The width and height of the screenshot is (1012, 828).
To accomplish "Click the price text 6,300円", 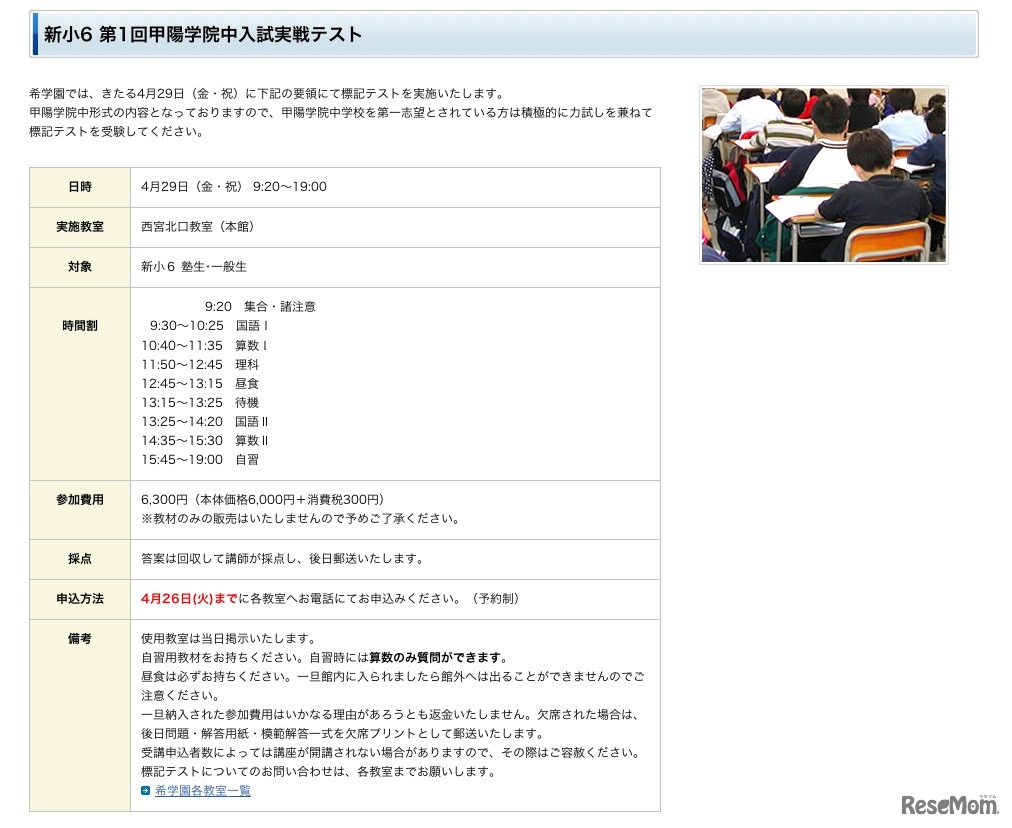I will point(165,500).
